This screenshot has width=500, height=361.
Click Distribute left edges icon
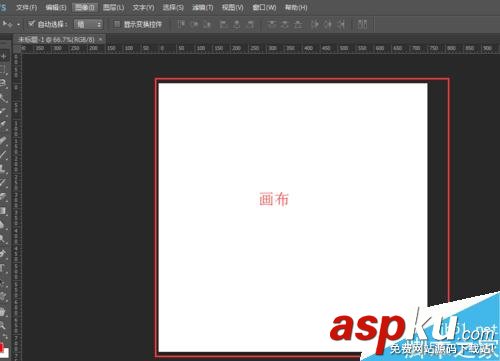pyautogui.click(x=315, y=24)
